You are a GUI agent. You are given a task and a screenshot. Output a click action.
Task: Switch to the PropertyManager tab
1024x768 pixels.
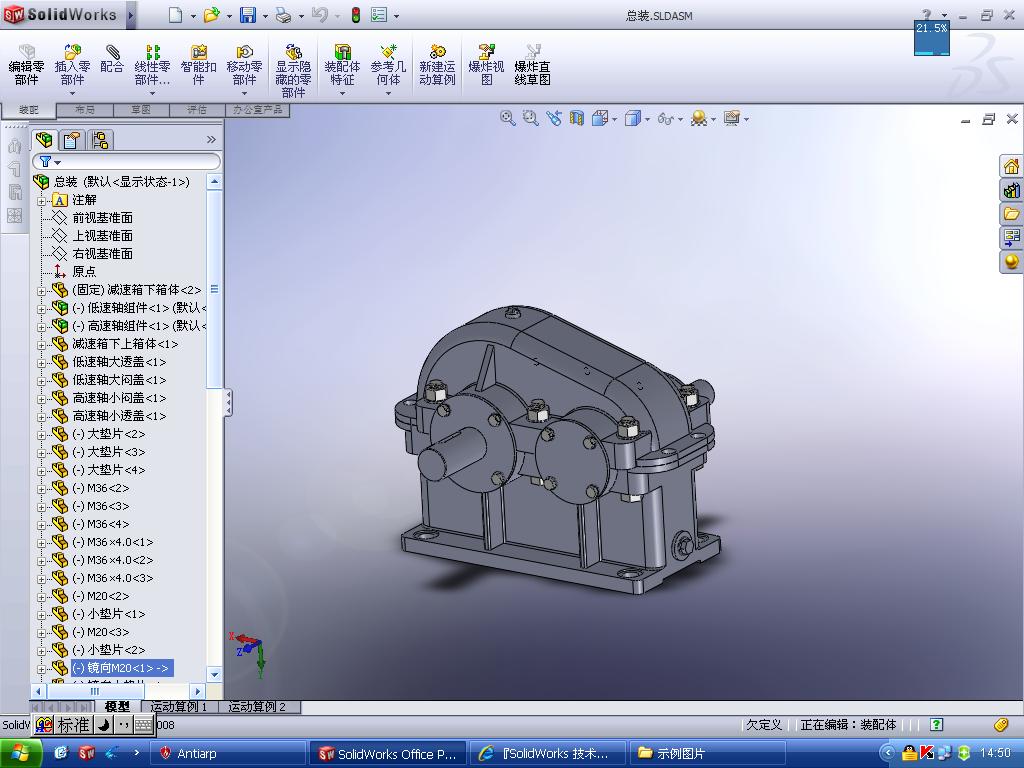[x=72, y=139]
